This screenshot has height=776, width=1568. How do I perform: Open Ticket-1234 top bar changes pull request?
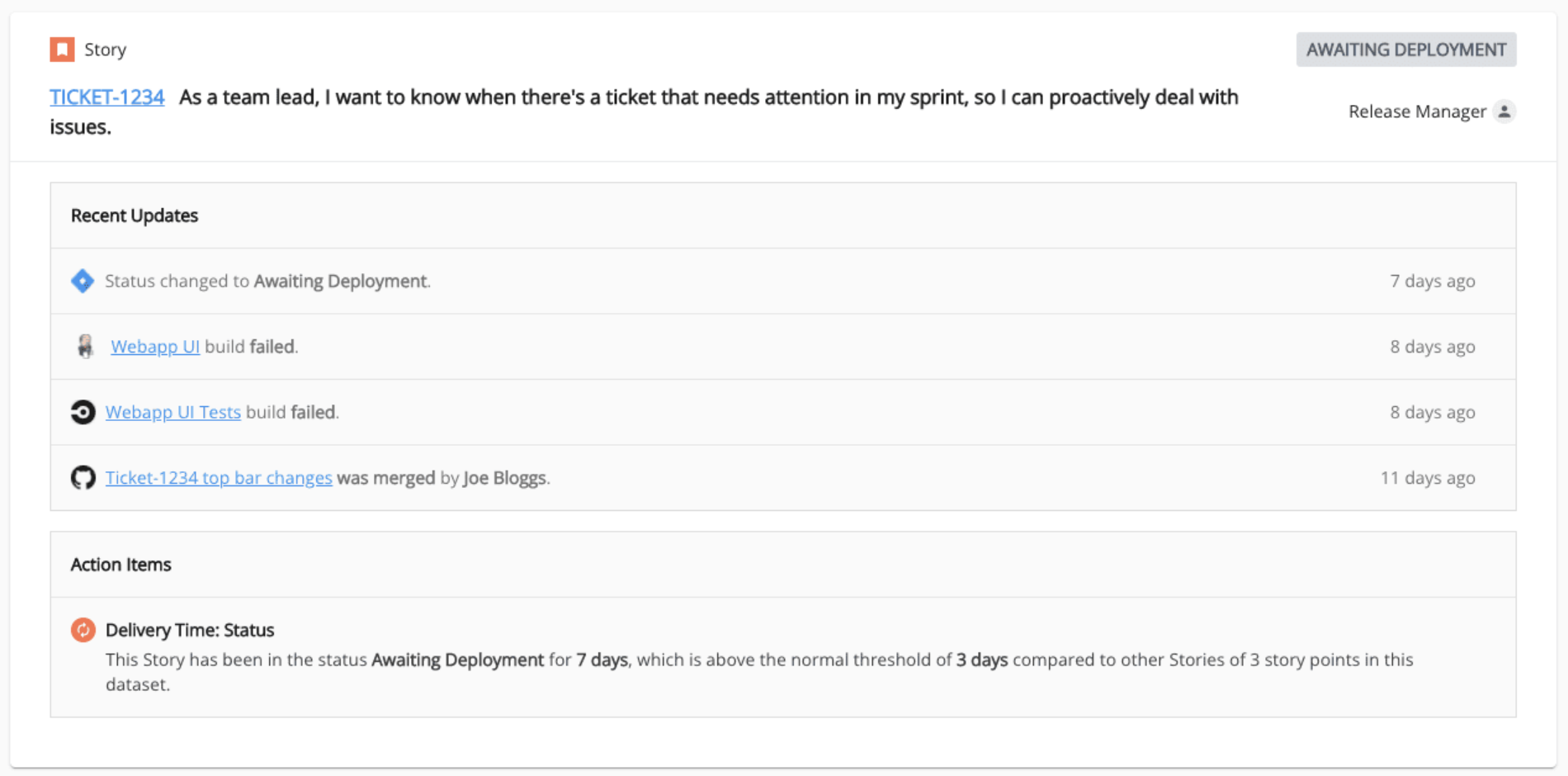219,478
